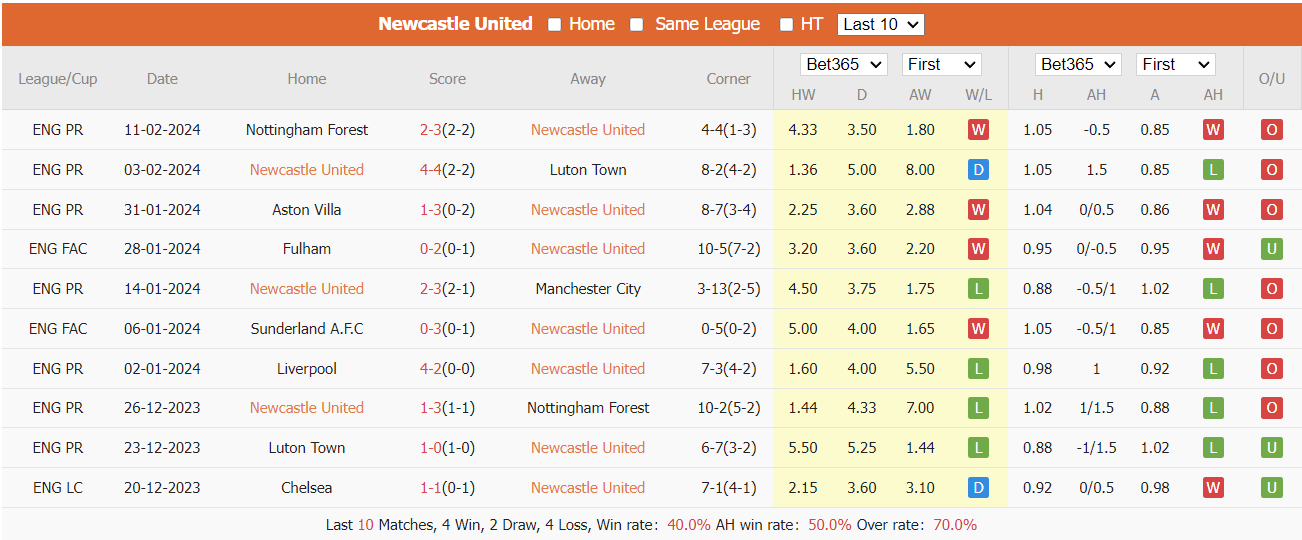The image size is (1302, 540).
Task: Tick the Same League checkbox
Action: click(x=637, y=25)
